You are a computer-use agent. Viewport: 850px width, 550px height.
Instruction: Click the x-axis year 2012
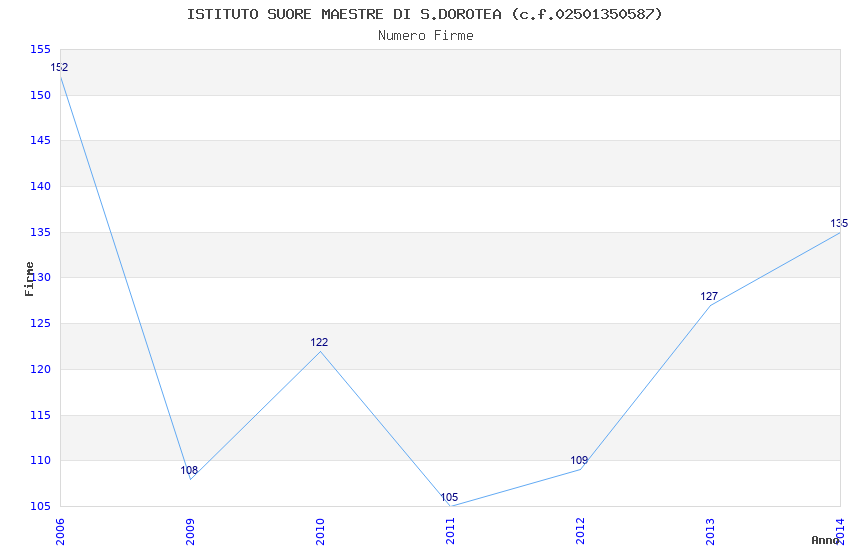pyautogui.click(x=580, y=532)
